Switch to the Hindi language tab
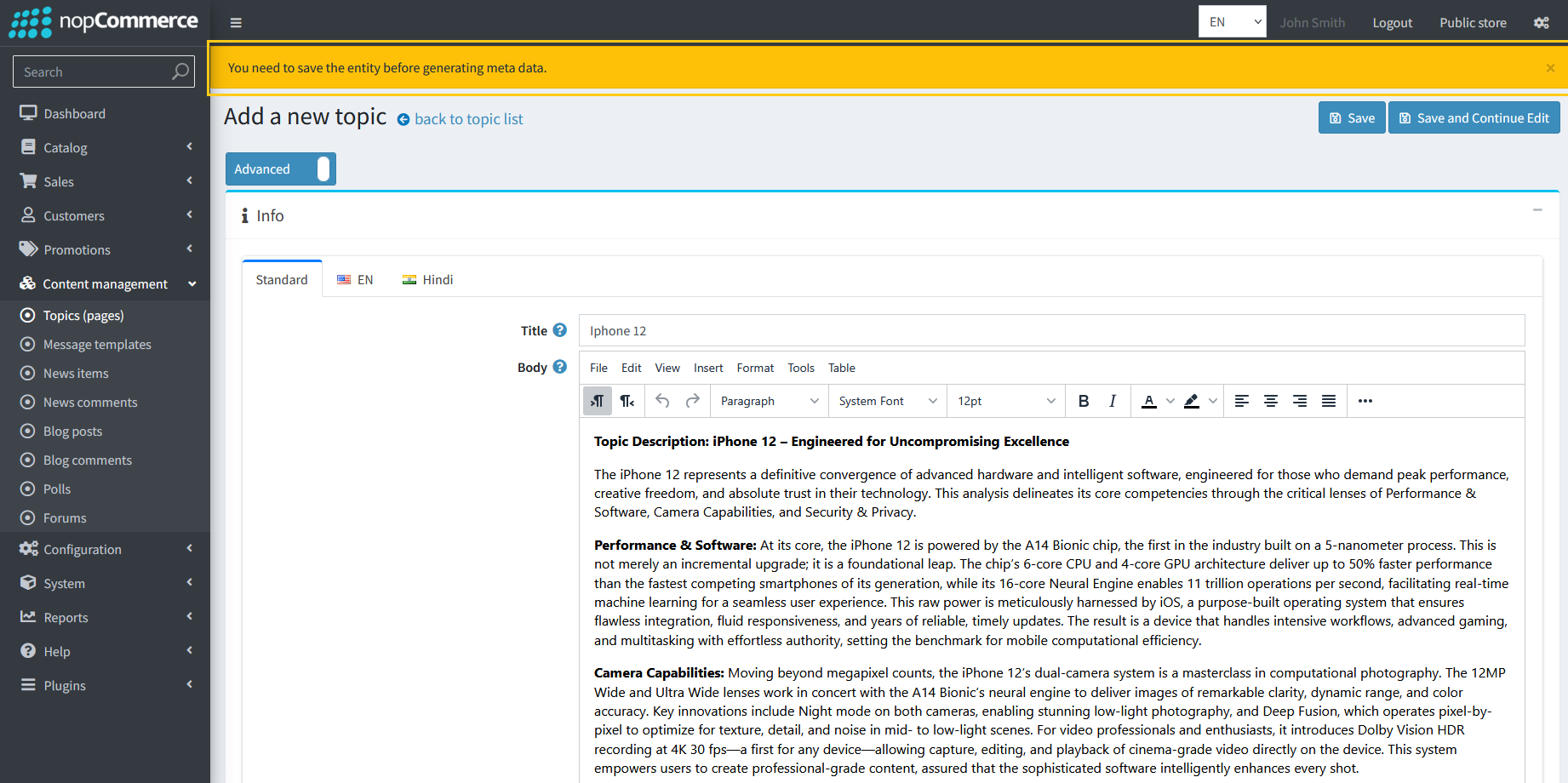 click(x=427, y=280)
